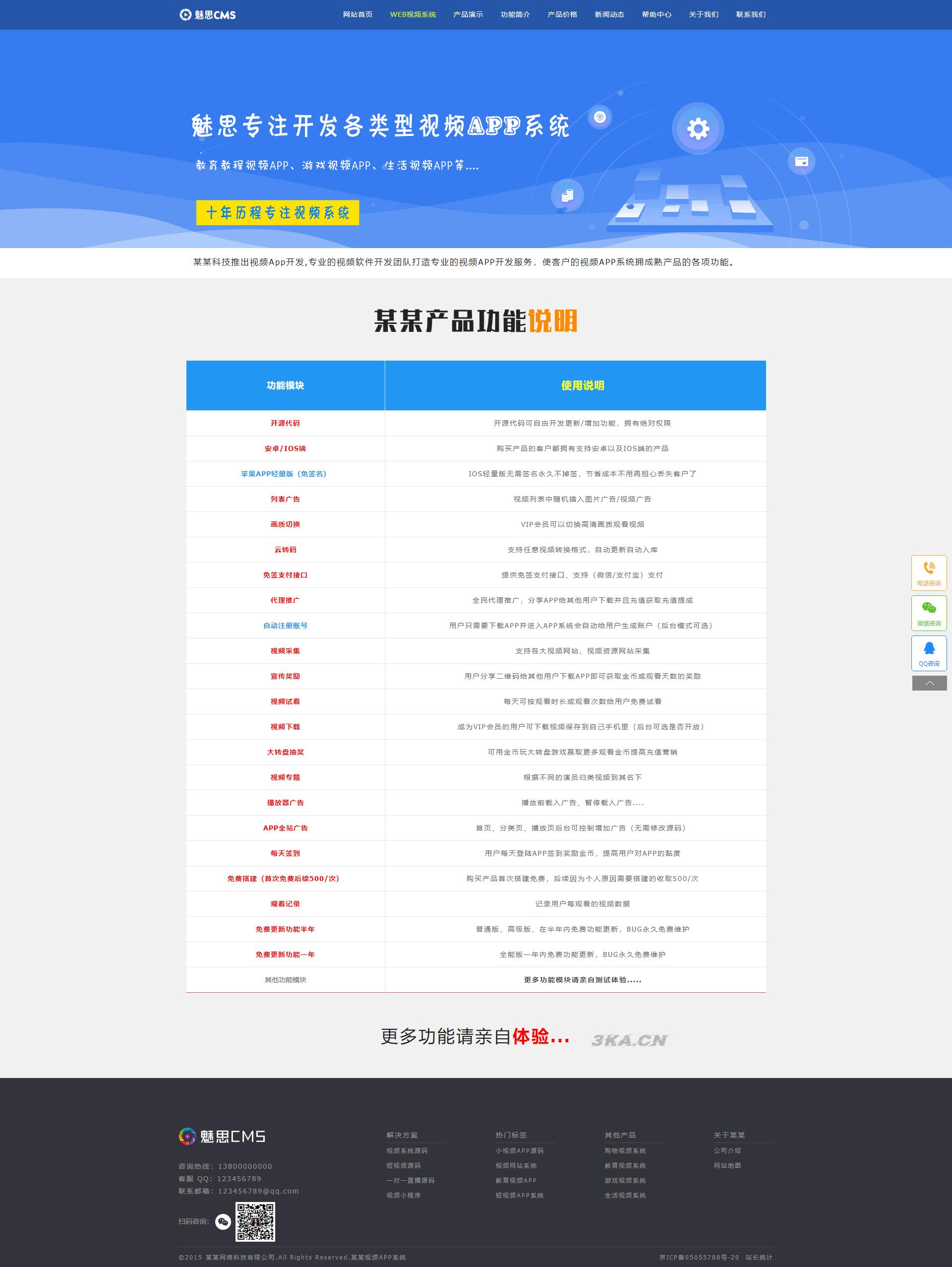Open the 网站地图 link in the footer
This screenshot has width=952, height=1267.
(x=727, y=1166)
